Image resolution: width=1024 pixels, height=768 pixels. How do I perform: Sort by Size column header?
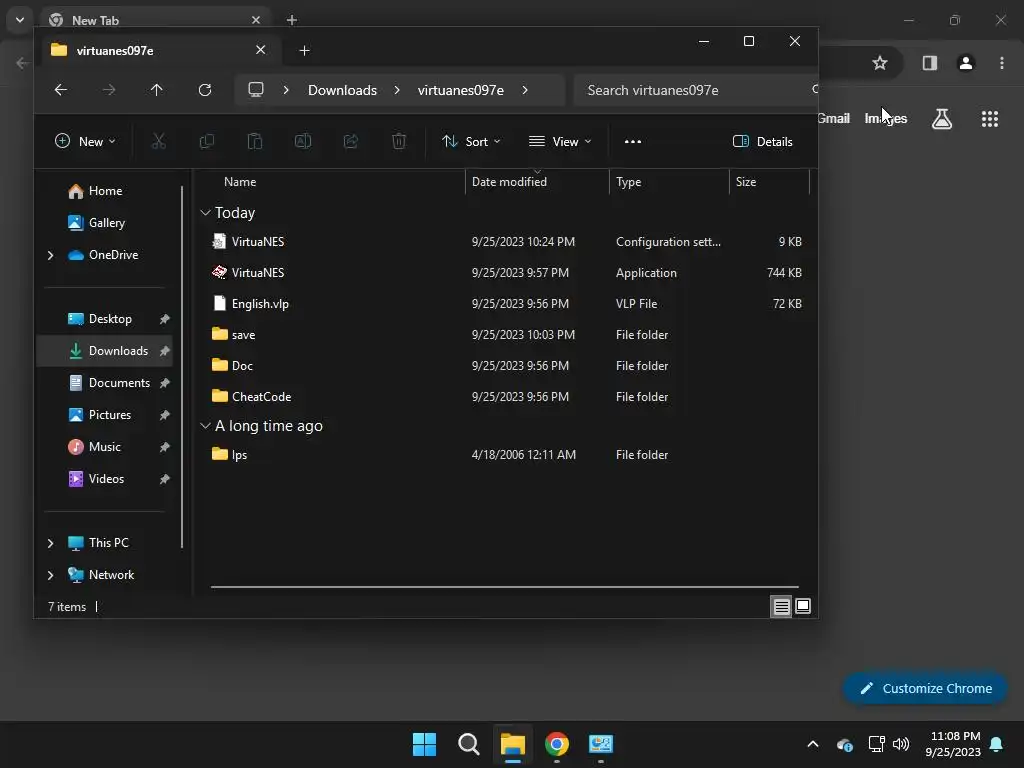point(769,182)
